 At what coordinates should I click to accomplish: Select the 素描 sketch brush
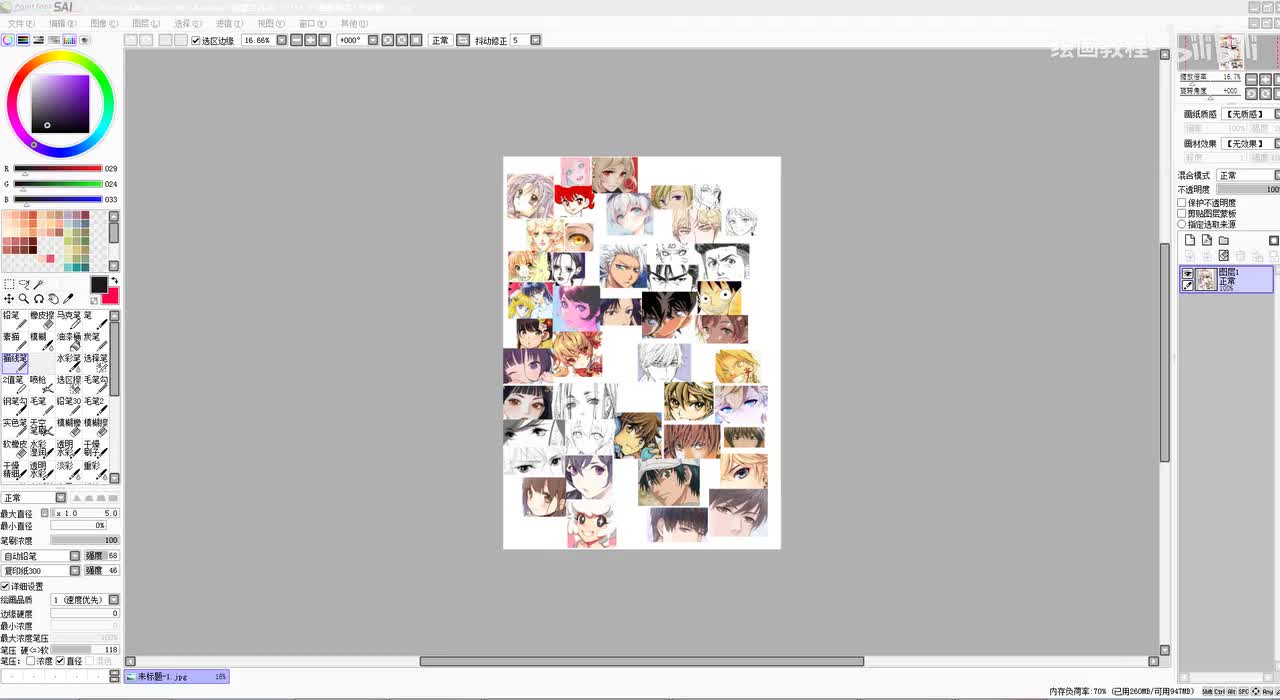tap(14, 342)
